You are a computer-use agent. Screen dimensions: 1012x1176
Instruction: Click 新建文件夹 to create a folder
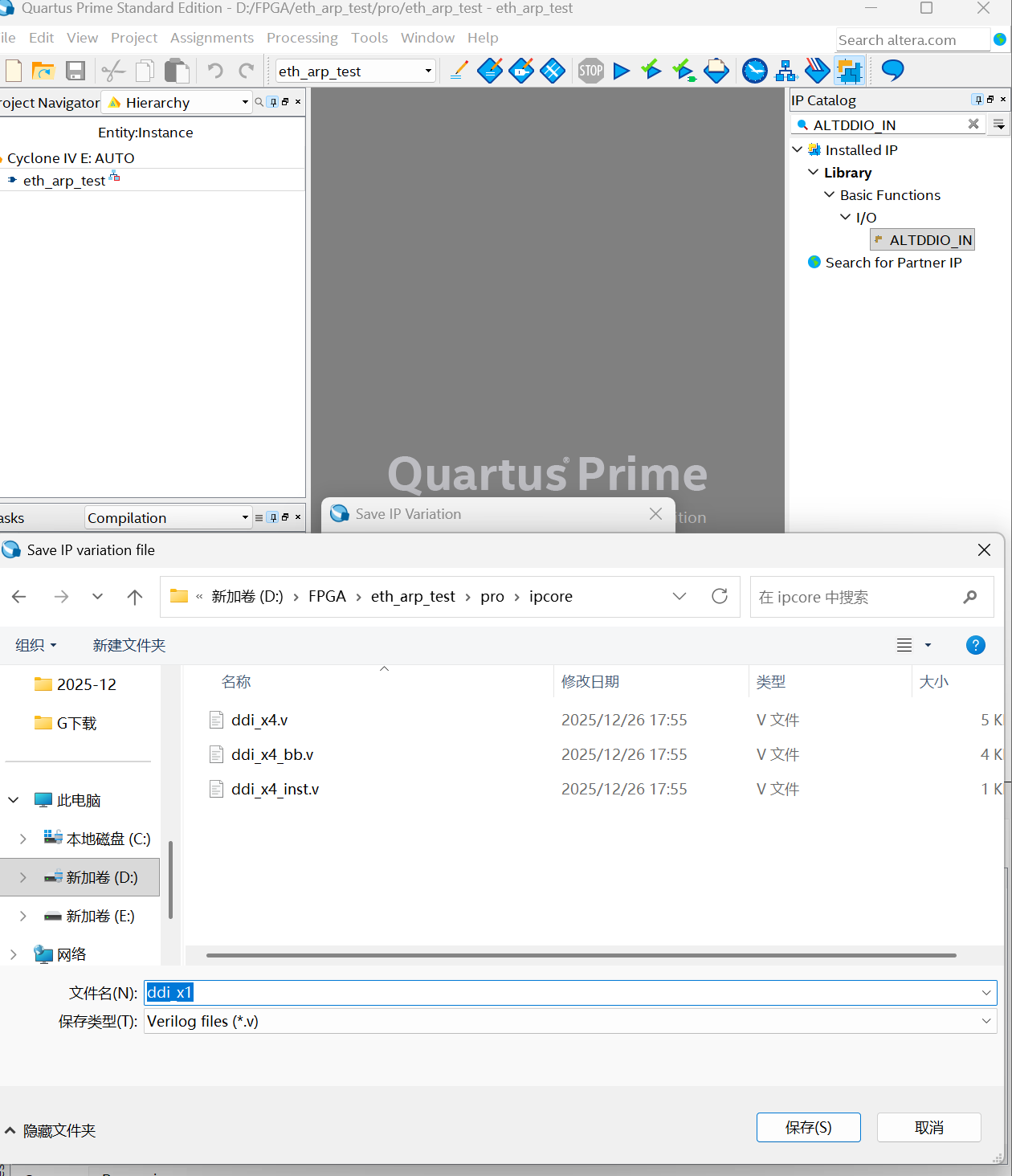pos(129,645)
